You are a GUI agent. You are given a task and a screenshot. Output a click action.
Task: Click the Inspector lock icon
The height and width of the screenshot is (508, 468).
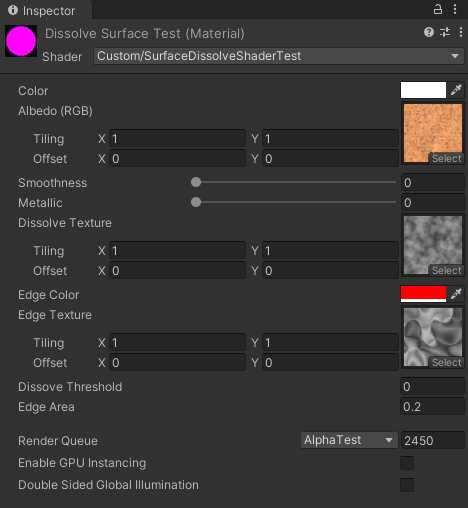438,9
